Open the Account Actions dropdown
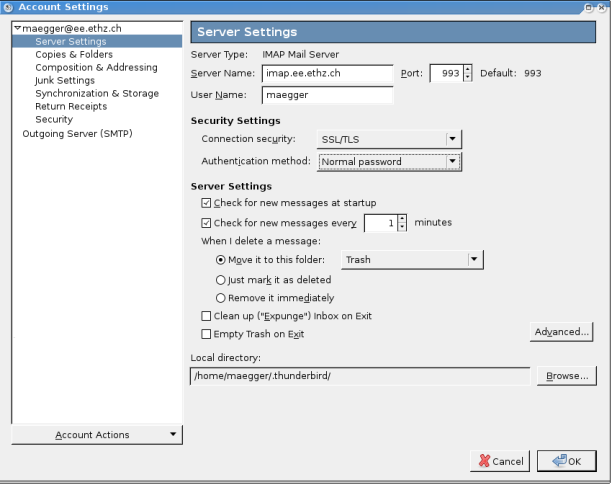612x485 pixels. click(97, 435)
